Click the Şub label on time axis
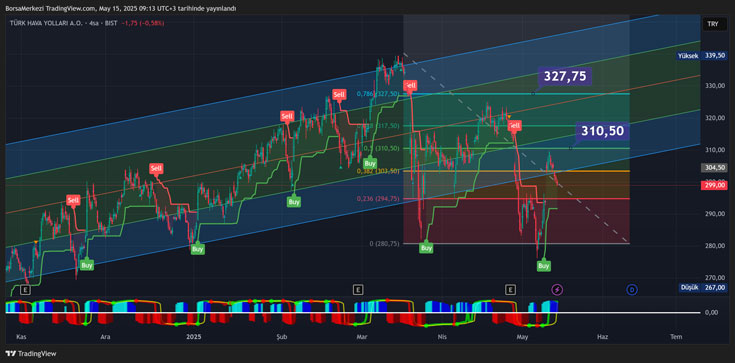Viewport: 735px width, 363px height. [x=281, y=337]
